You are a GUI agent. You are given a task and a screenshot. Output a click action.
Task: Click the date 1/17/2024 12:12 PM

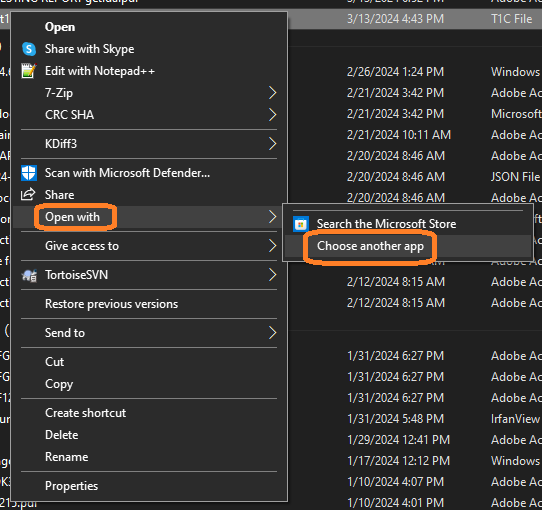399,461
